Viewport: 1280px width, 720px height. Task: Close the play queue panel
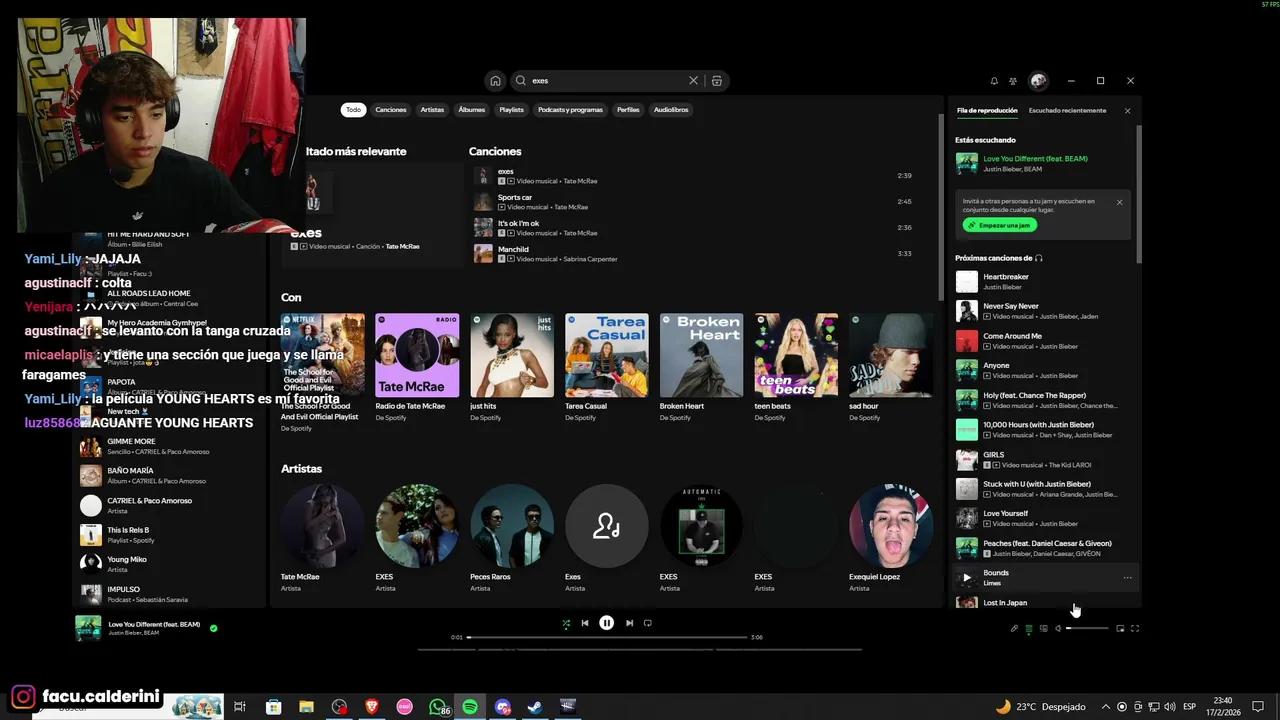click(1127, 111)
